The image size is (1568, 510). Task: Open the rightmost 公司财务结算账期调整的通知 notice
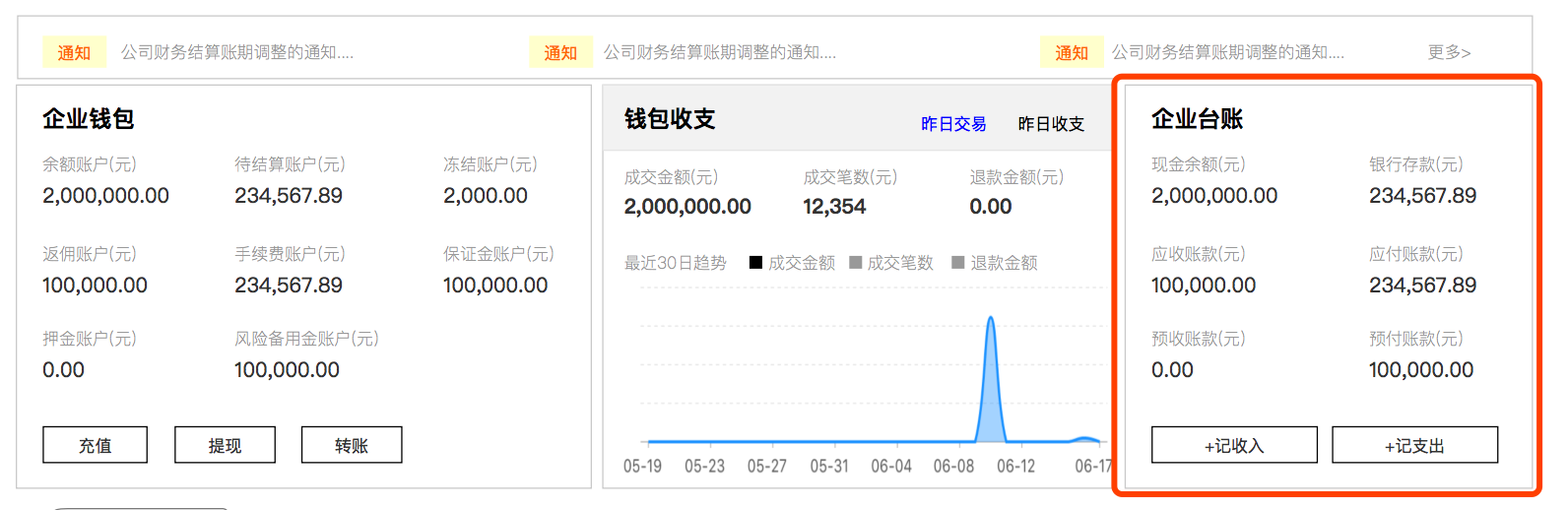click(x=1228, y=52)
